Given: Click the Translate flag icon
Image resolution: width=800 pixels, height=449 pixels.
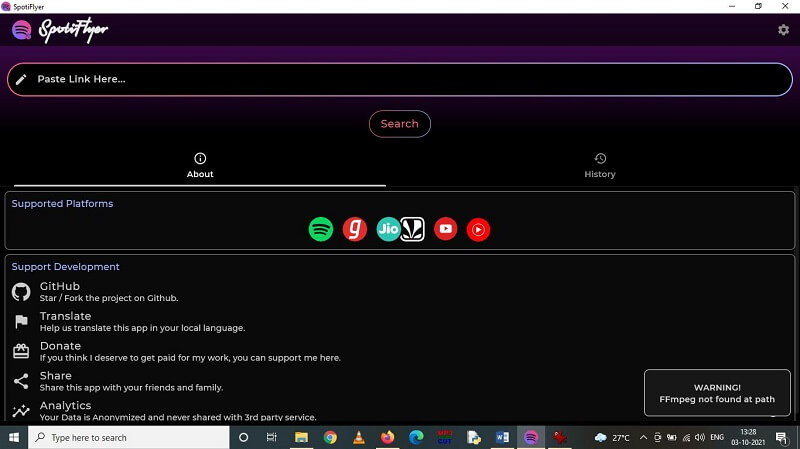Looking at the screenshot, I should tap(21, 322).
